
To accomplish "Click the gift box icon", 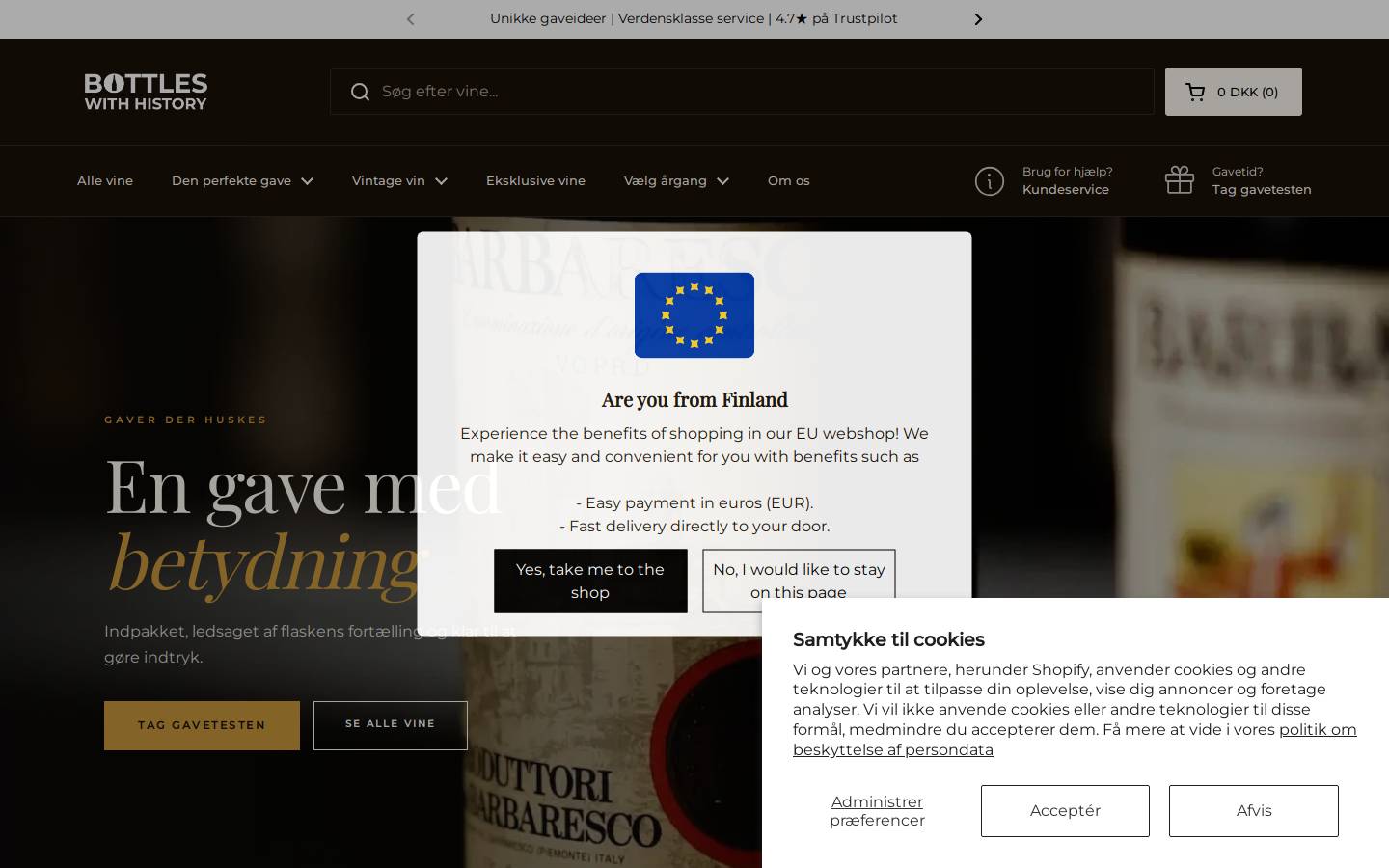I will [x=1180, y=180].
